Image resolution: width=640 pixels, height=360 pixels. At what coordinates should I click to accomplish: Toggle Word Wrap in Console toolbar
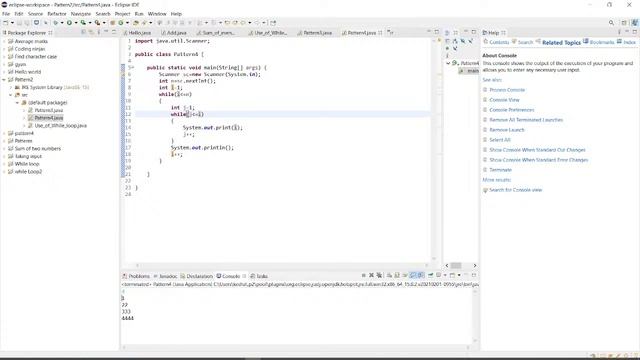click(x=404, y=276)
